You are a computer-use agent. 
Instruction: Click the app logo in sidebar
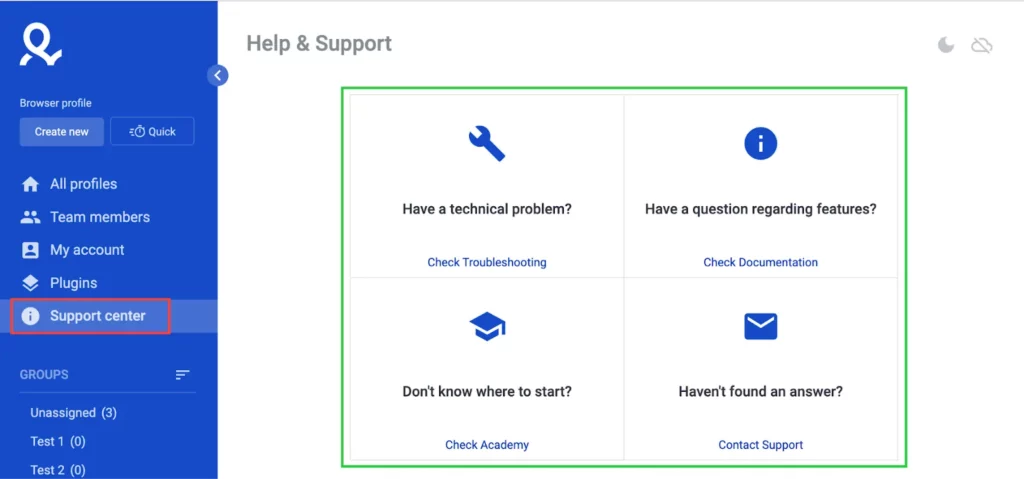click(40, 44)
